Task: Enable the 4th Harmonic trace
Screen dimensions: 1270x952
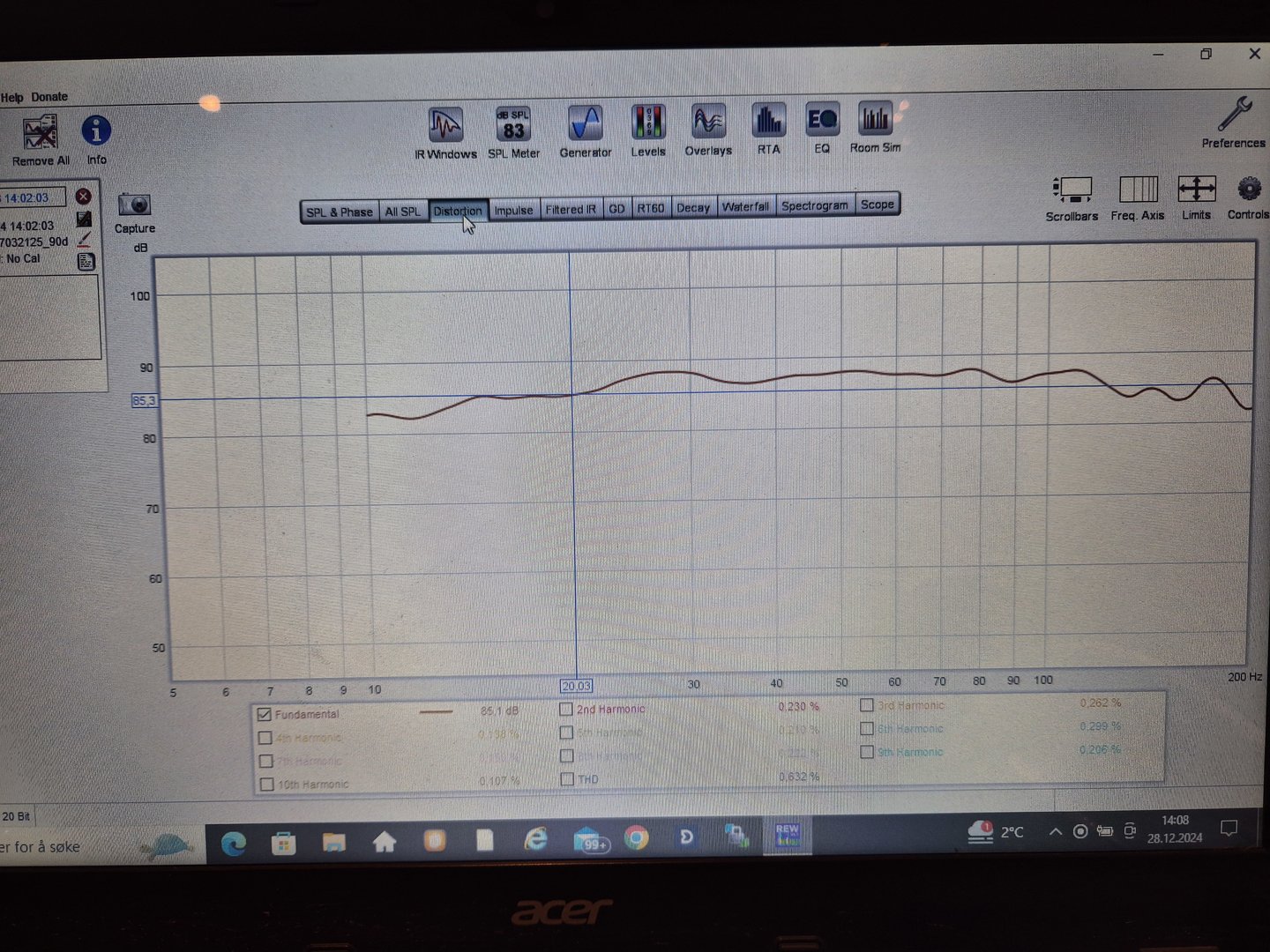Action: click(x=265, y=738)
